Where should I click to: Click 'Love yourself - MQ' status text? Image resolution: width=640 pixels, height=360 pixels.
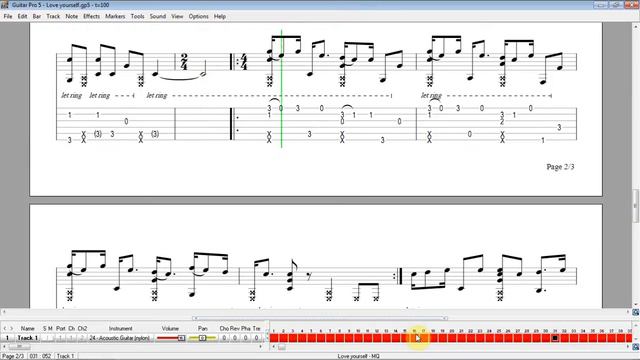(358, 356)
